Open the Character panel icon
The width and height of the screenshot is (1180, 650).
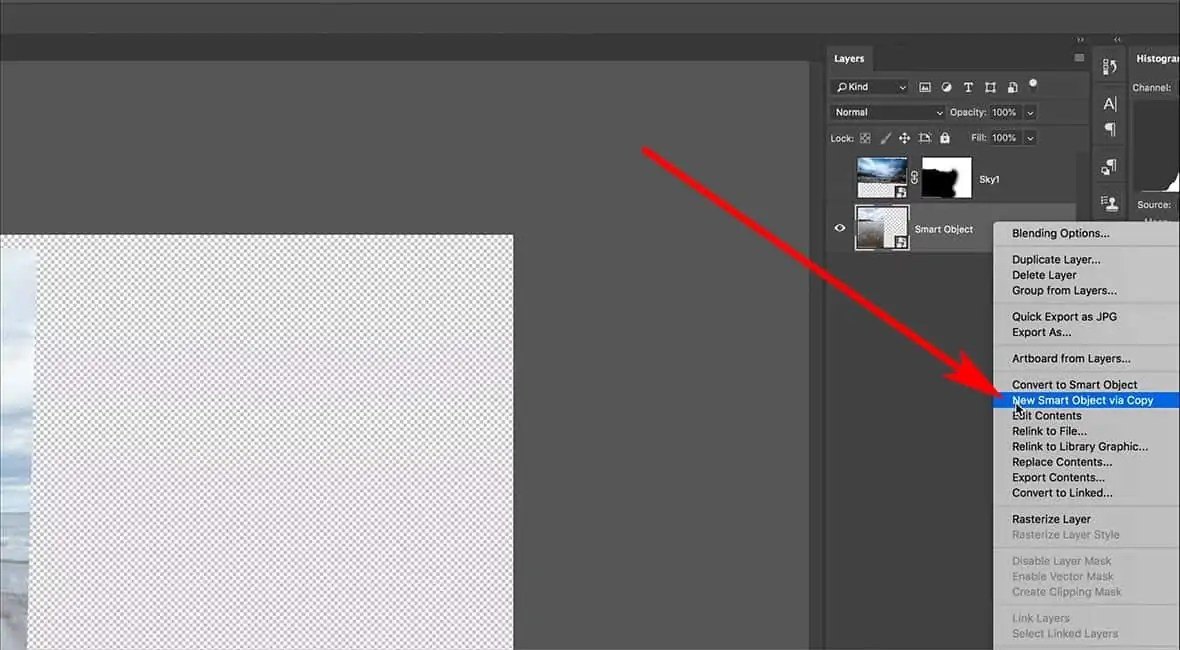coord(1109,102)
